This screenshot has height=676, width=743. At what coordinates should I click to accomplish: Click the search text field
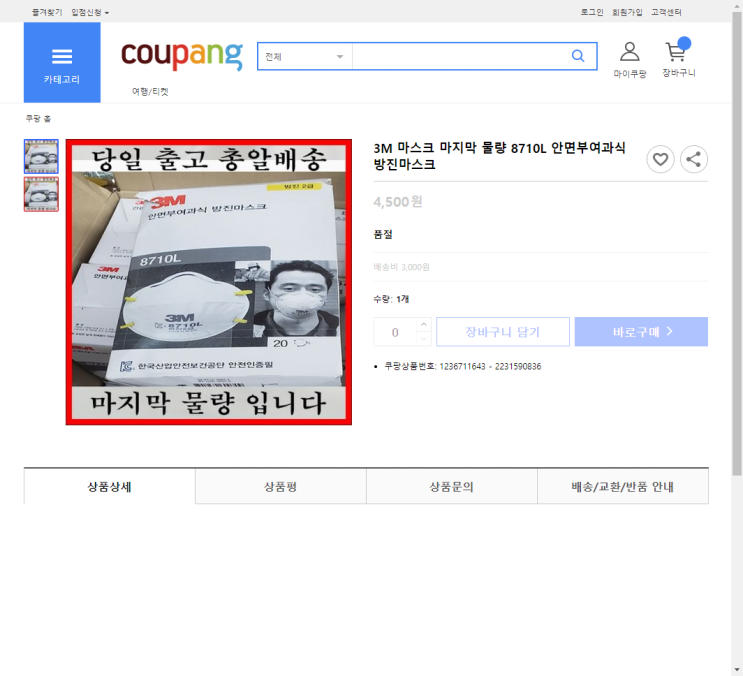[x=460, y=56]
